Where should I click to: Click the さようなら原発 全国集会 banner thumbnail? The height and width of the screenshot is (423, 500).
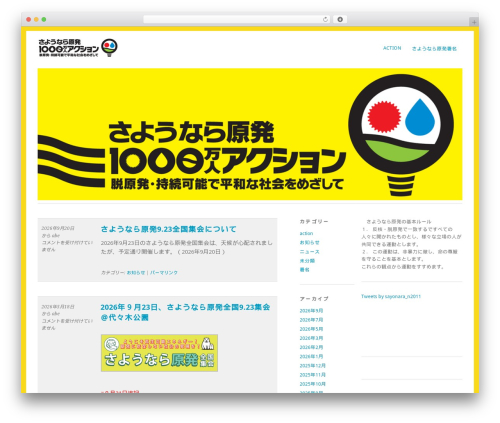click(x=159, y=353)
